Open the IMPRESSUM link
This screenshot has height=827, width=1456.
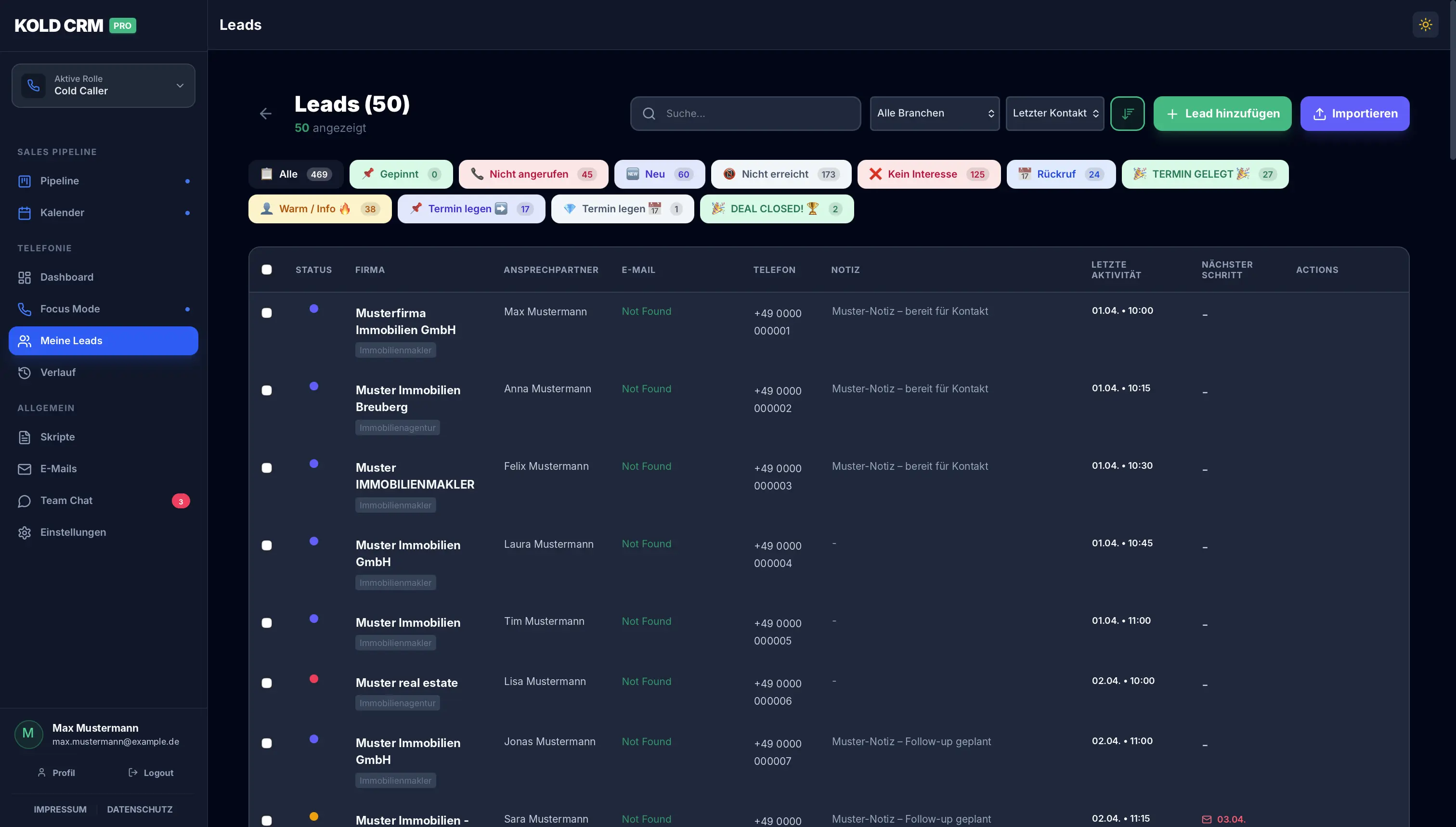pyautogui.click(x=60, y=809)
